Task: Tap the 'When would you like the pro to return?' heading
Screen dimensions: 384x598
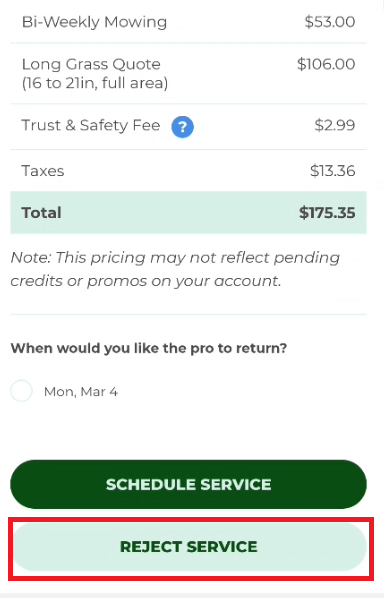Action: [x=149, y=348]
